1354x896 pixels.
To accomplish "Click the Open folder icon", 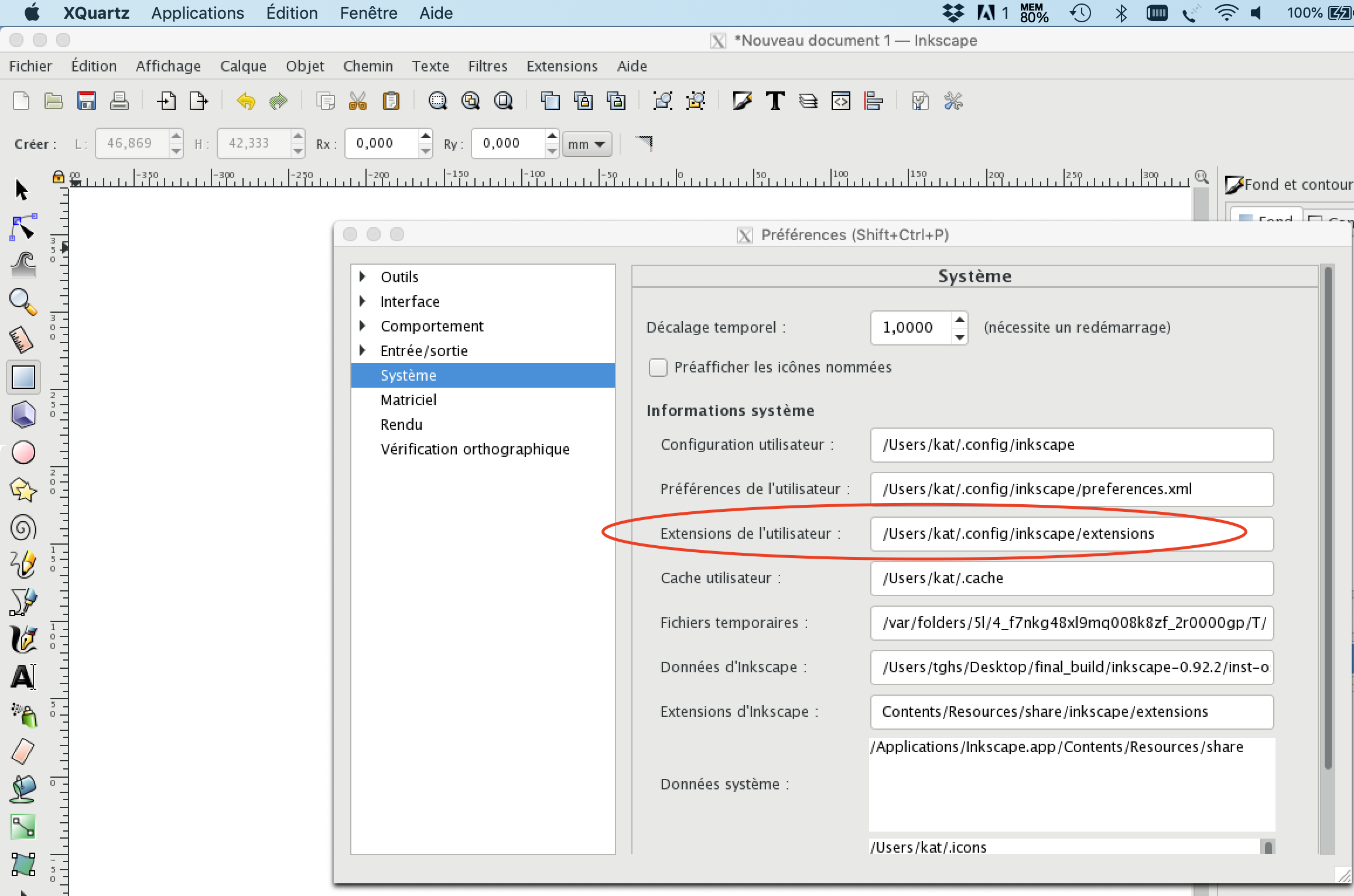I will (54, 101).
